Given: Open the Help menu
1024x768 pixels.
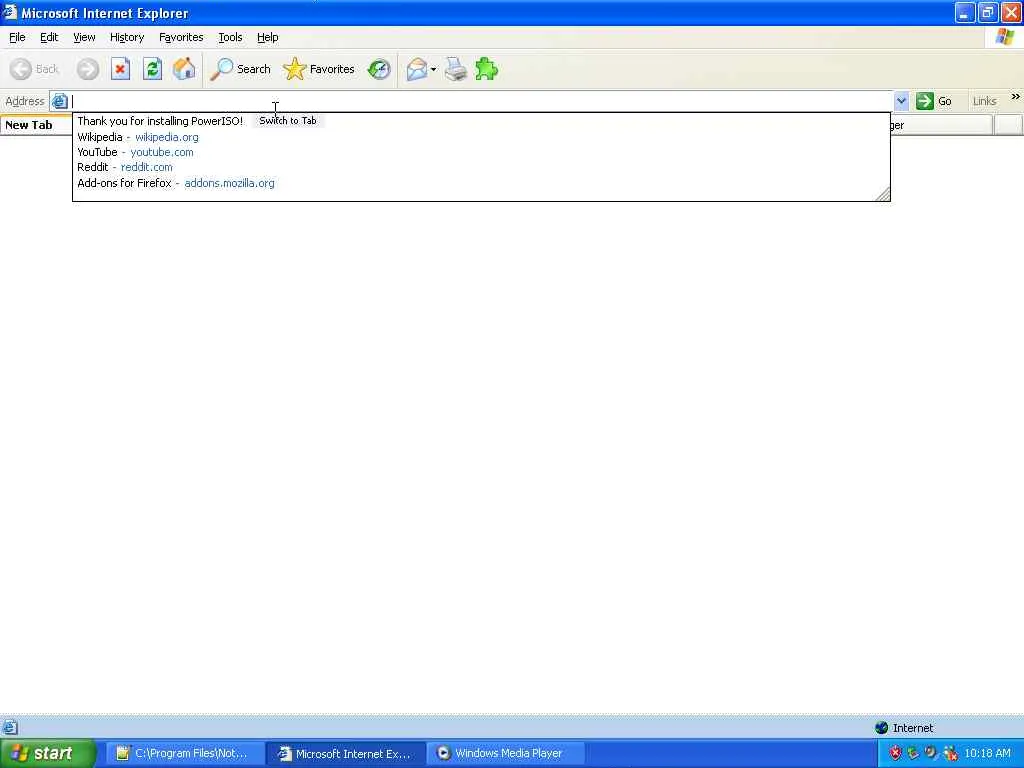Looking at the screenshot, I should 268,37.
